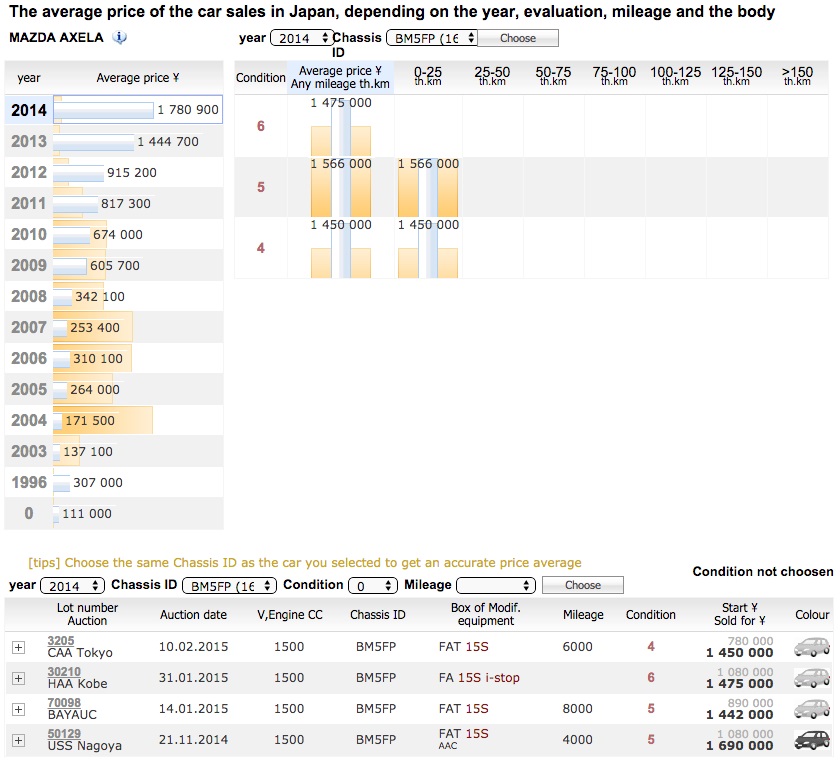This screenshot has height=764, width=840.
Task: Click the Average price Any mileage header
Action: [340, 78]
